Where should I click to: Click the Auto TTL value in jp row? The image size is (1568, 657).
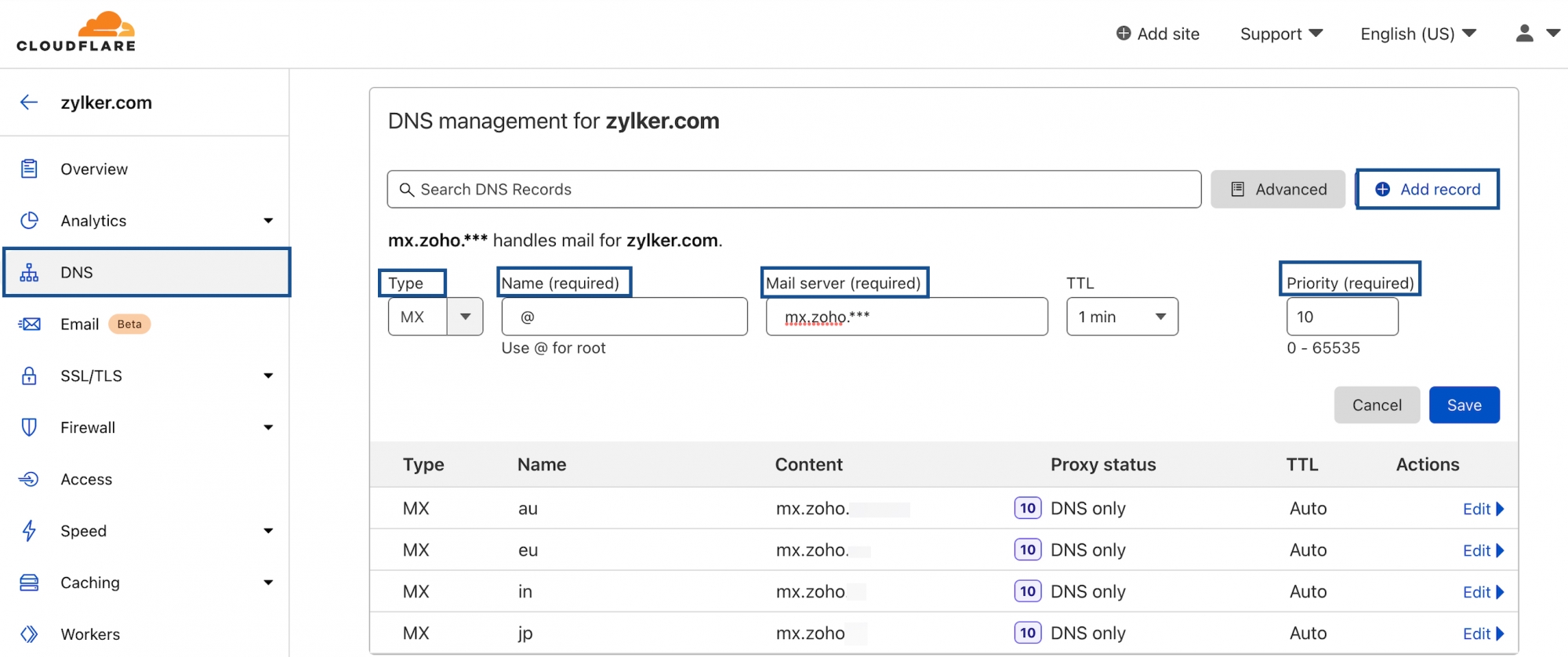click(1308, 633)
